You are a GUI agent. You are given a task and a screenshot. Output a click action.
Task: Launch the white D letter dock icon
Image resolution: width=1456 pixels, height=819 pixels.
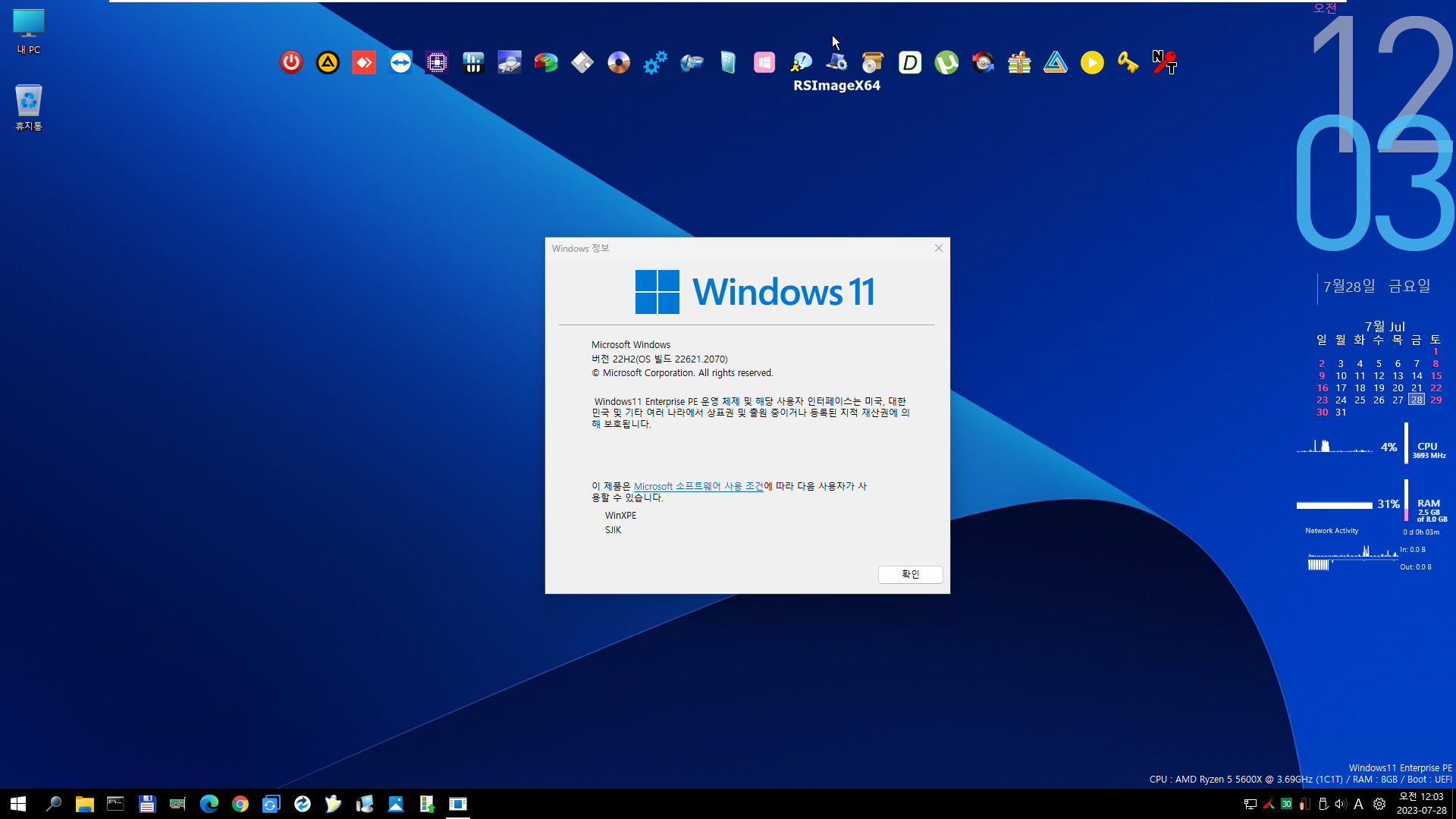(910, 62)
